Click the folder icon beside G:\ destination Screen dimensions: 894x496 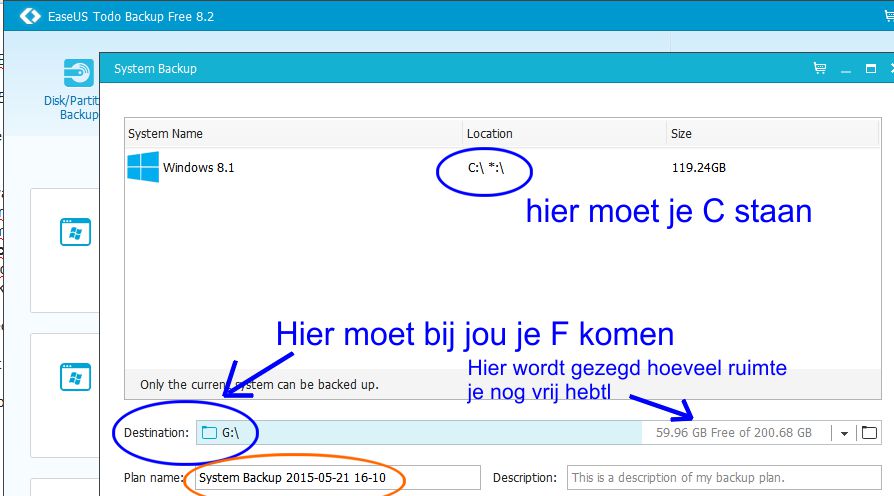[209, 433]
